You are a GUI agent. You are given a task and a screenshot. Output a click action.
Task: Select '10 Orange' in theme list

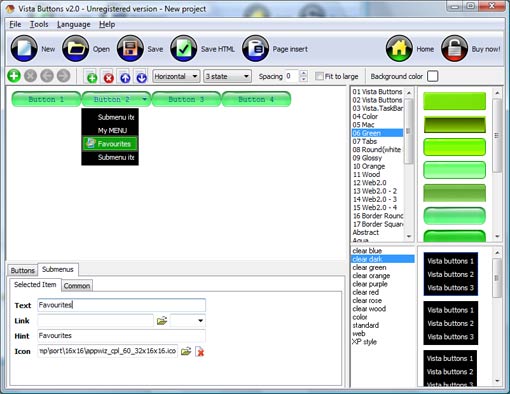pos(377,166)
